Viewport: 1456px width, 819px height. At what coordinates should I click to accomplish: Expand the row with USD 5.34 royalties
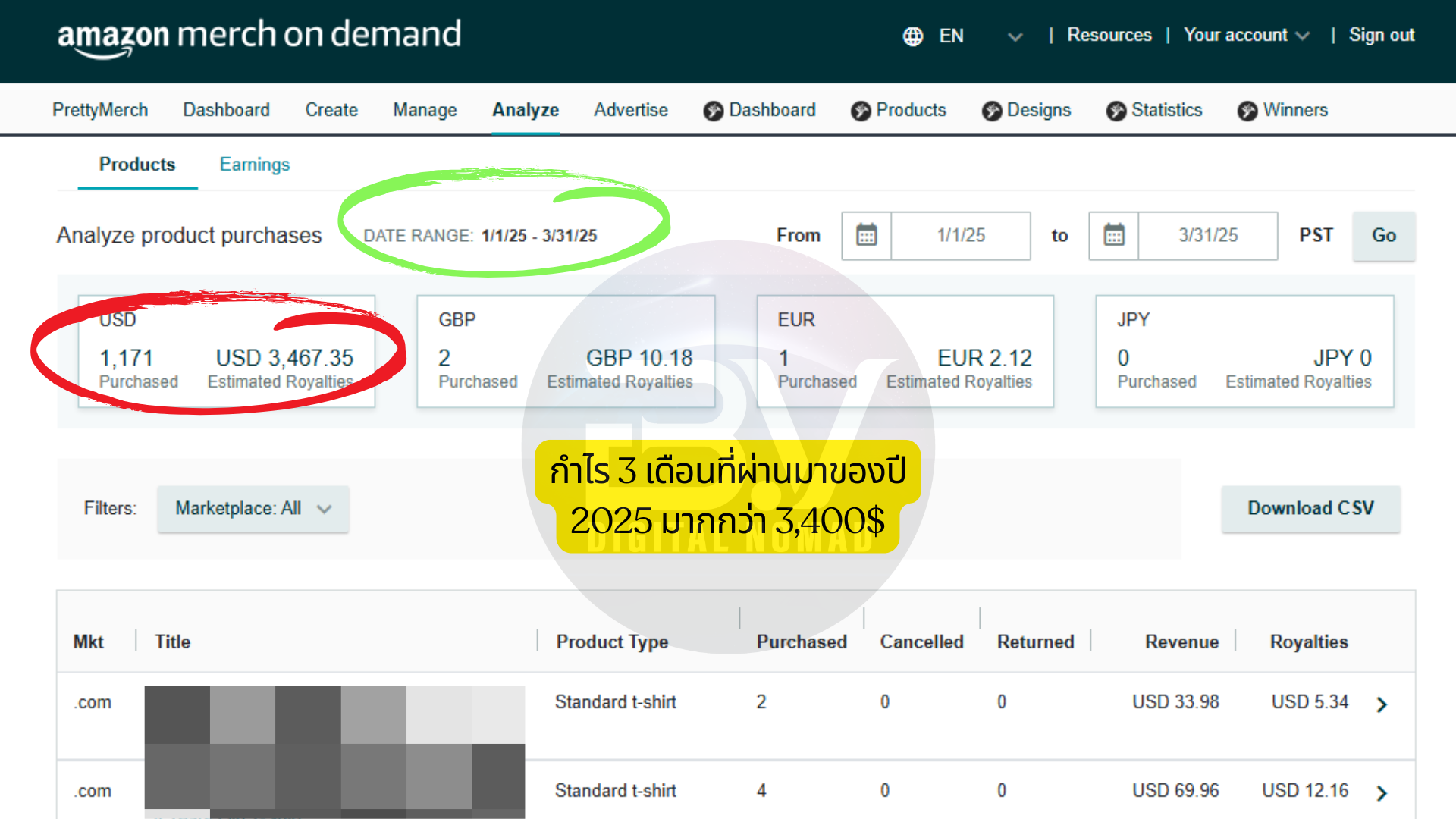(x=1382, y=704)
